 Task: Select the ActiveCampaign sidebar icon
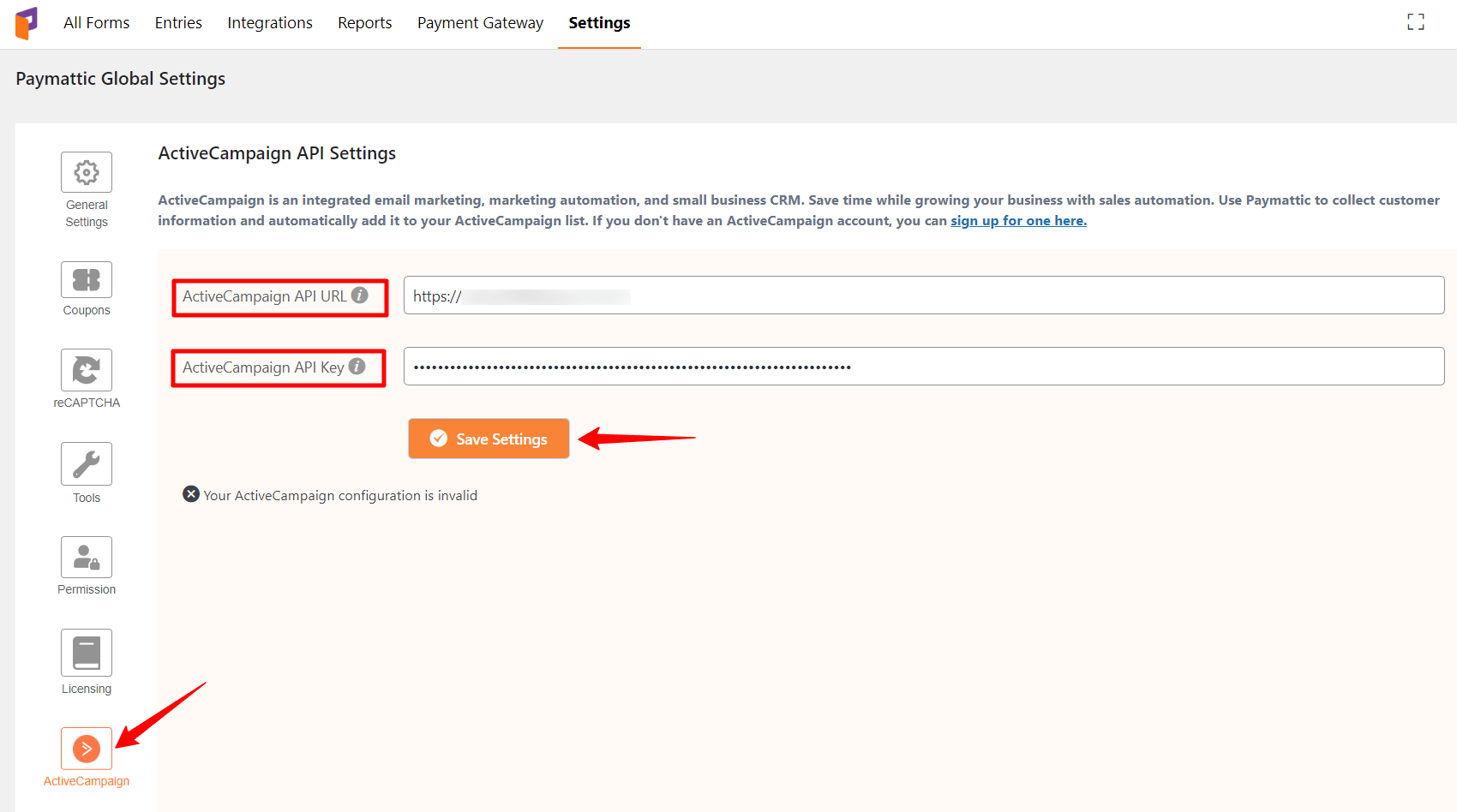[87, 749]
